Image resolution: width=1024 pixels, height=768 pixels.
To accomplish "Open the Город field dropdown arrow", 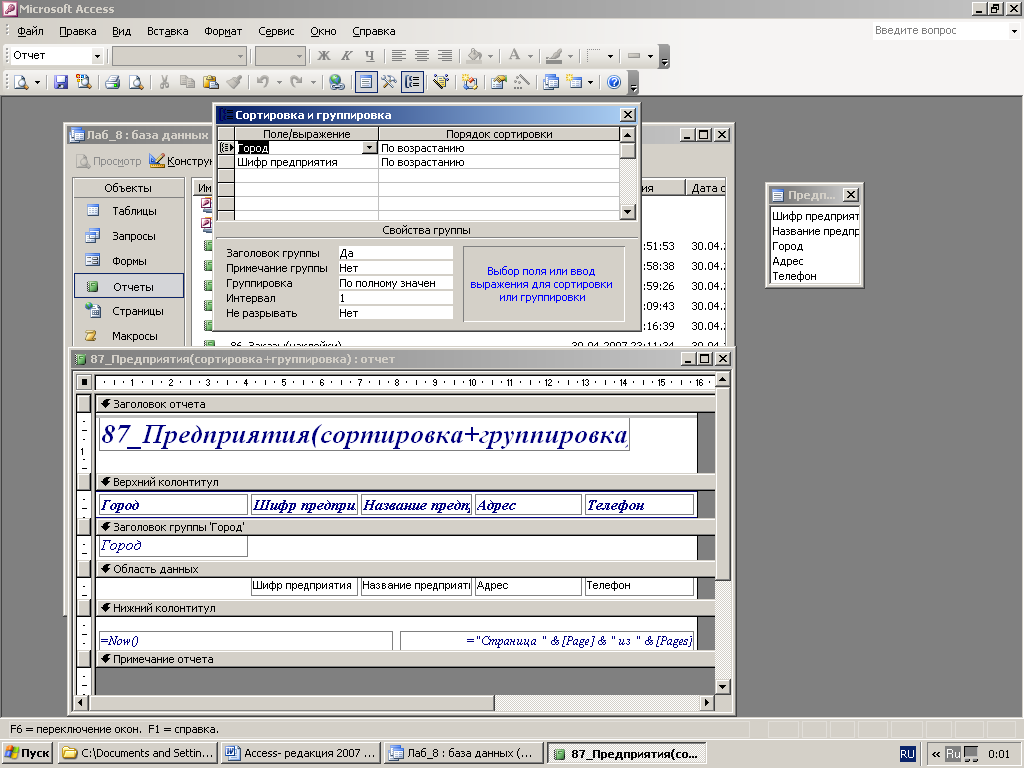I will tap(370, 148).
